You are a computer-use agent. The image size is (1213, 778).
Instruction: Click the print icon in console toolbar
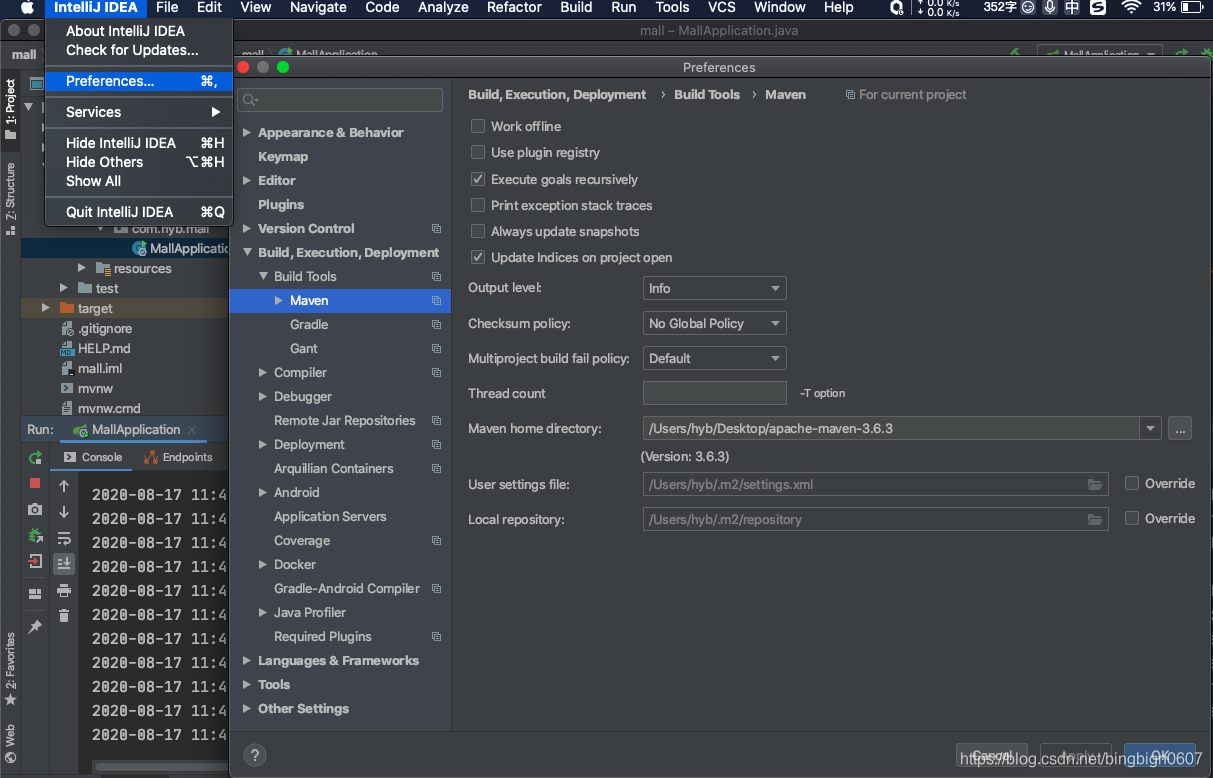64,590
